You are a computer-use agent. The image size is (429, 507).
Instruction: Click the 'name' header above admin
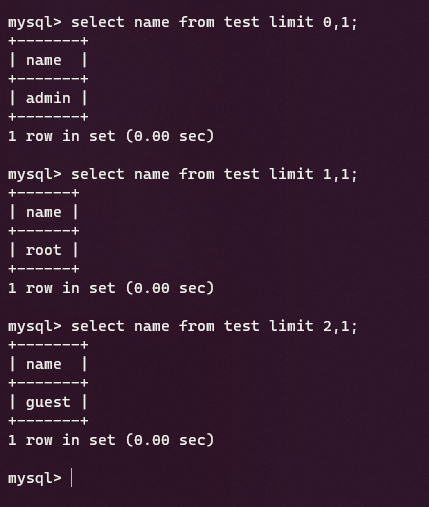(44, 61)
